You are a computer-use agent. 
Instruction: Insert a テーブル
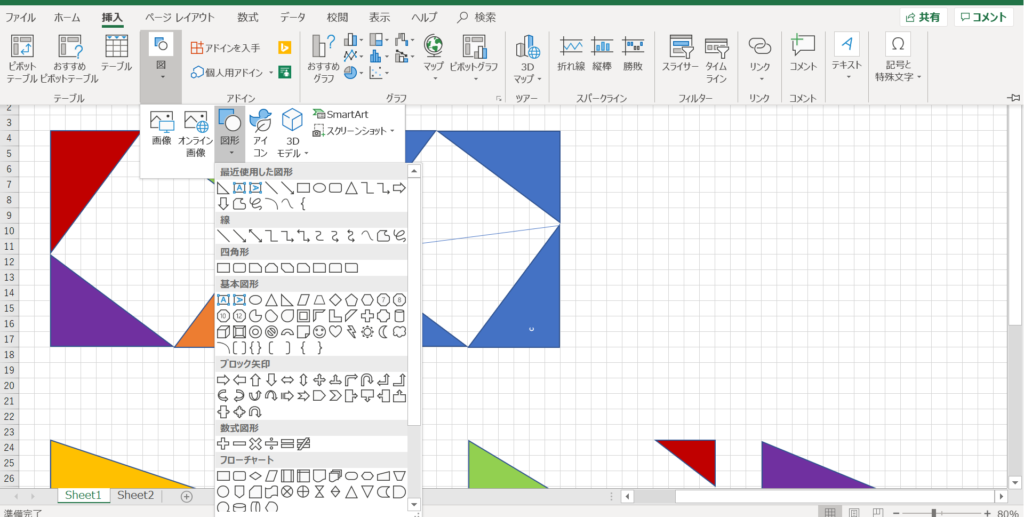(116, 54)
